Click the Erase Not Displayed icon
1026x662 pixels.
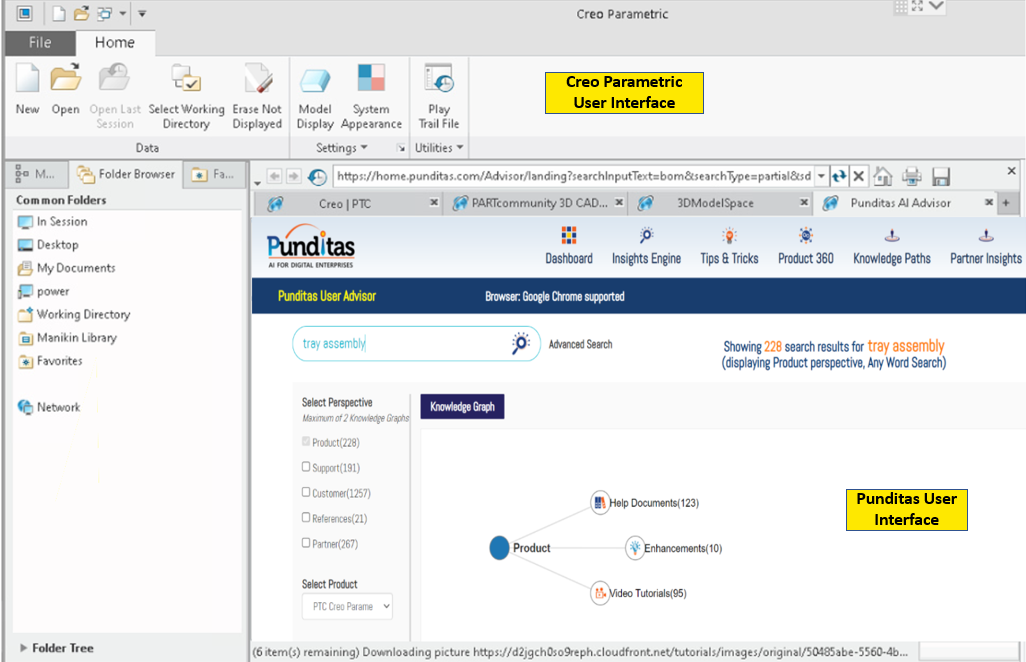(257, 78)
